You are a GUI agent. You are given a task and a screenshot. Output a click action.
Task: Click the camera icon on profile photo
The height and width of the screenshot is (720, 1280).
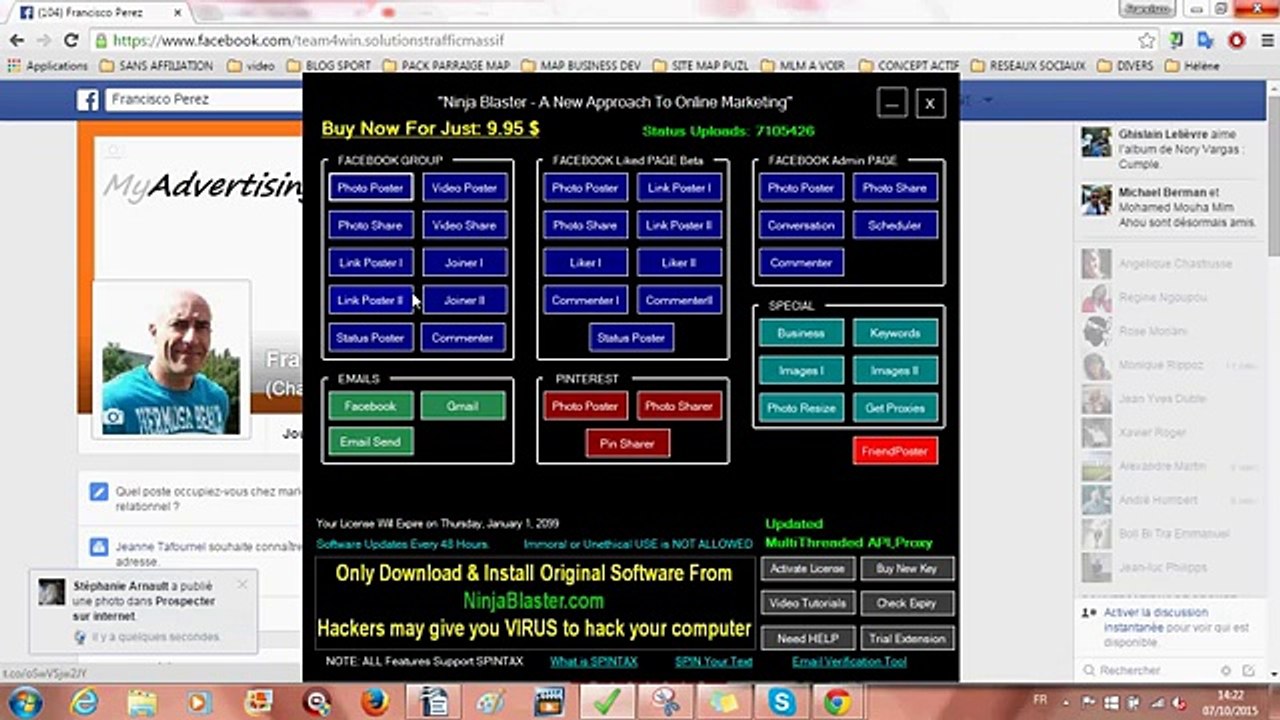pyautogui.click(x=113, y=418)
